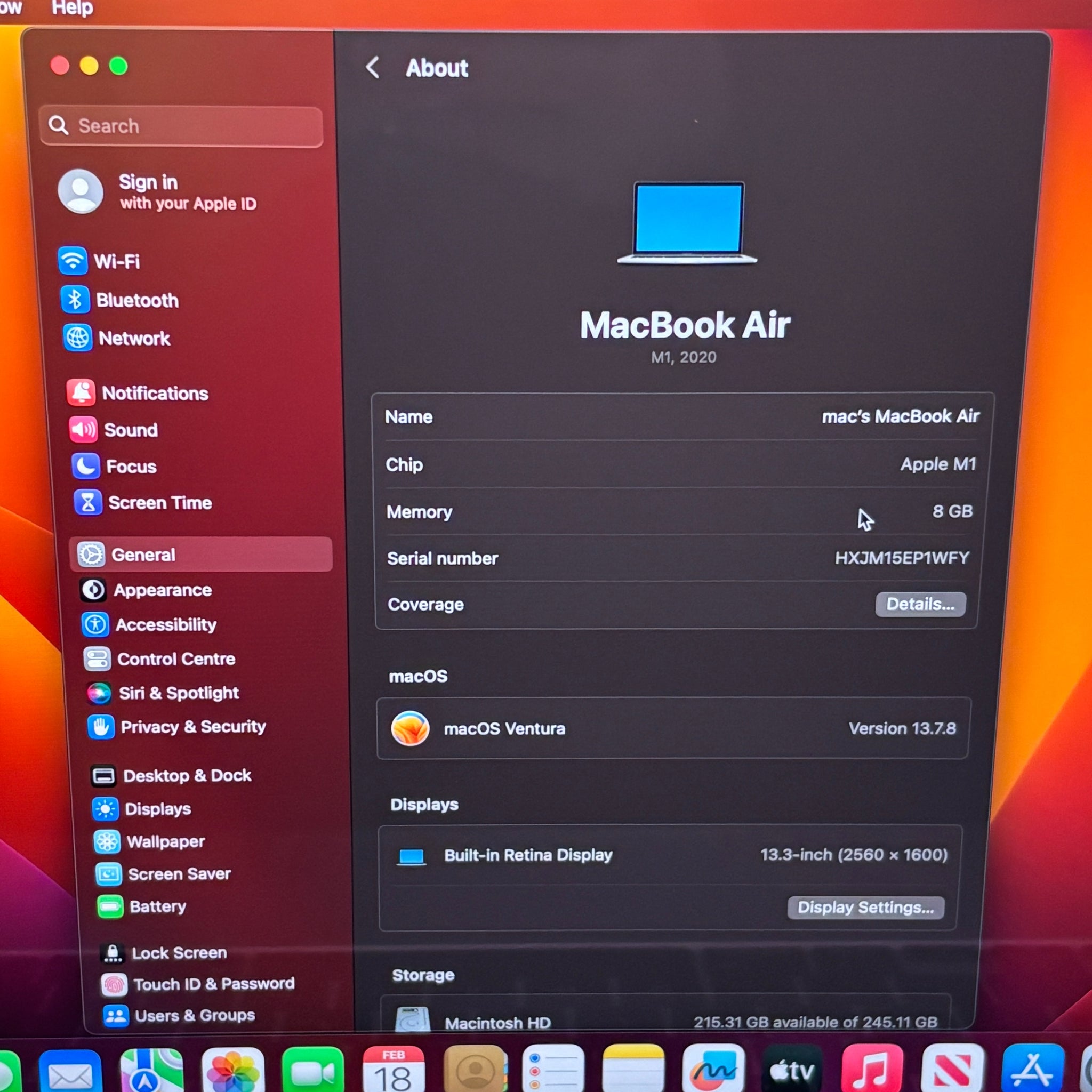Image resolution: width=1092 pixels, height=1092 pixels.
Task: Open Screen Time hourglass icon
Action: pyautogui.click(x=88, y=502)
